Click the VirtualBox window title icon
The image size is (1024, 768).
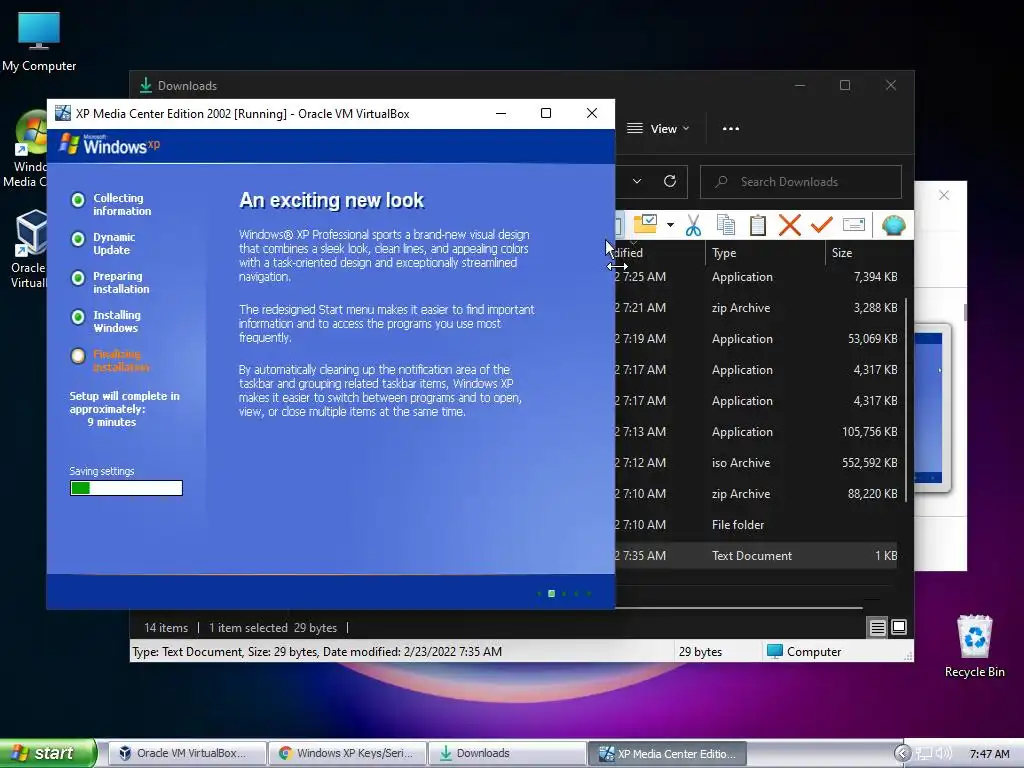63,113
